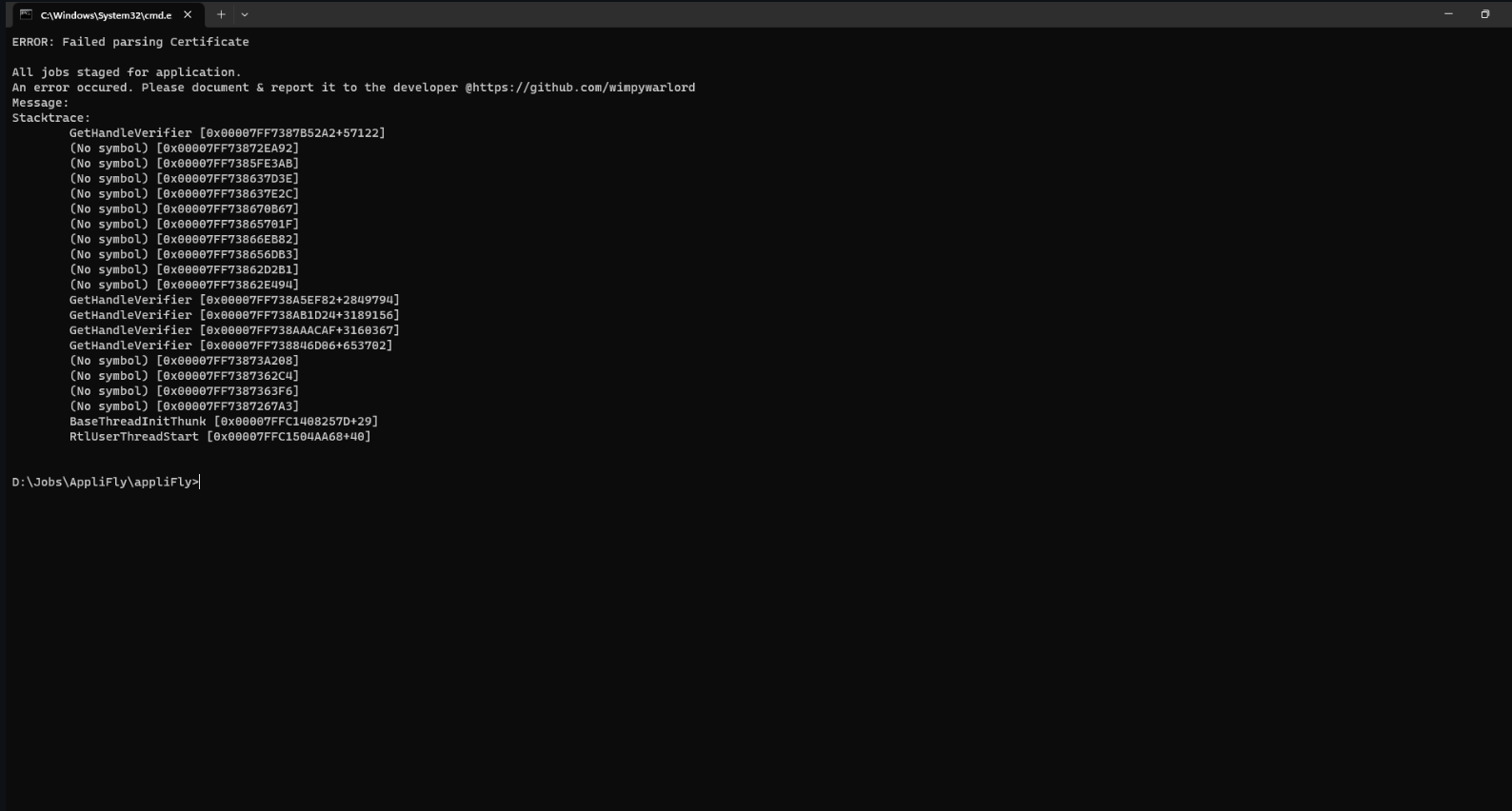Viewport: 1512px width, 811px height.
Task: Click the GetHandleVerifier +653702 line
Action: pos(231,346)
